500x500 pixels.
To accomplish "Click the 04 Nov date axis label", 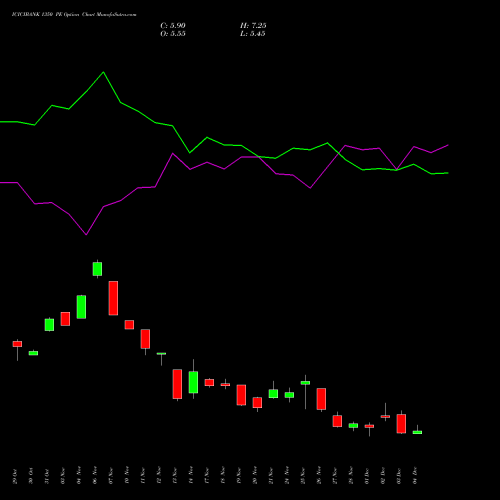I will tap(79, 476).
